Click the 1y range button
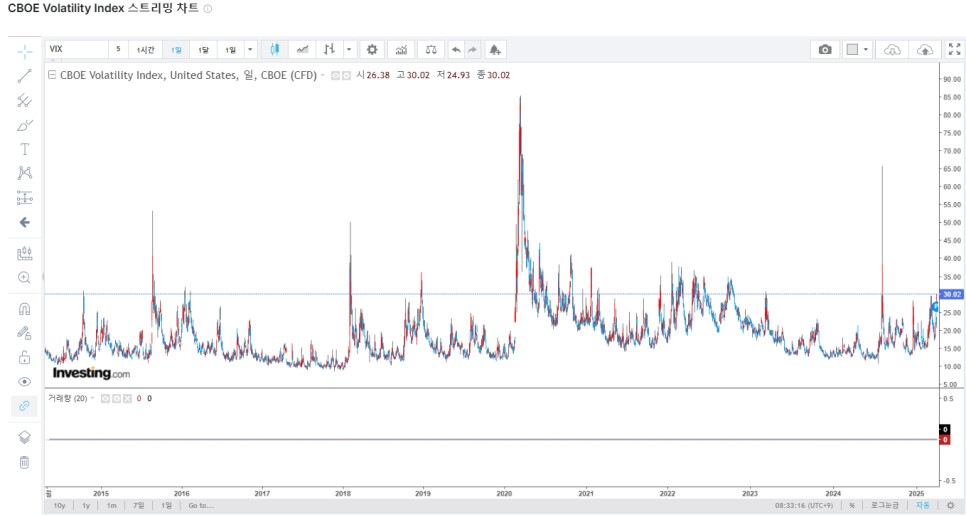Screen dimensions: 966x515 [86, 505]
